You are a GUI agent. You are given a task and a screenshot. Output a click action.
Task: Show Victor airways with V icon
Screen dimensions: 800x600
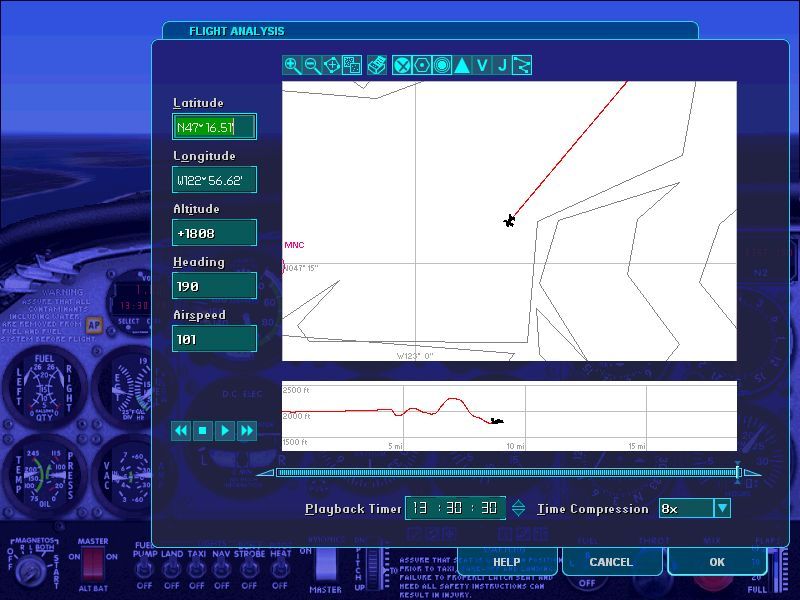point(482,65)
